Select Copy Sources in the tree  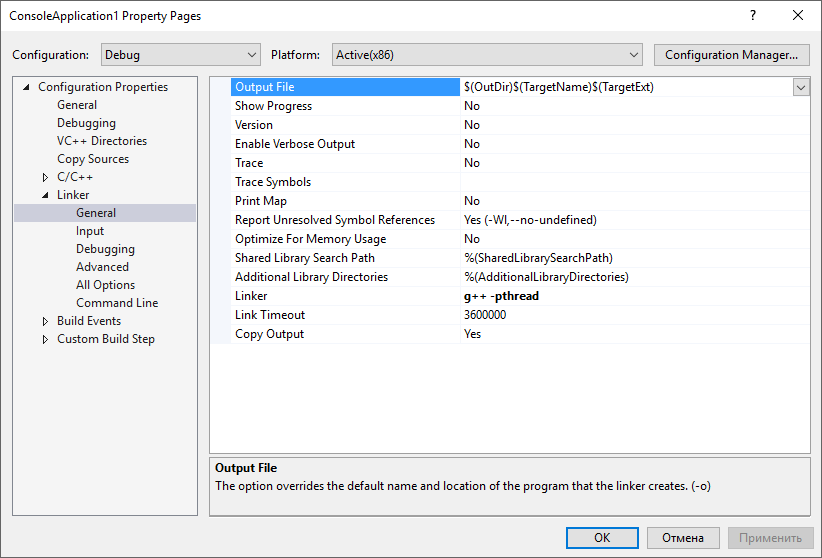pyautogui.click(x=93, y=159)
